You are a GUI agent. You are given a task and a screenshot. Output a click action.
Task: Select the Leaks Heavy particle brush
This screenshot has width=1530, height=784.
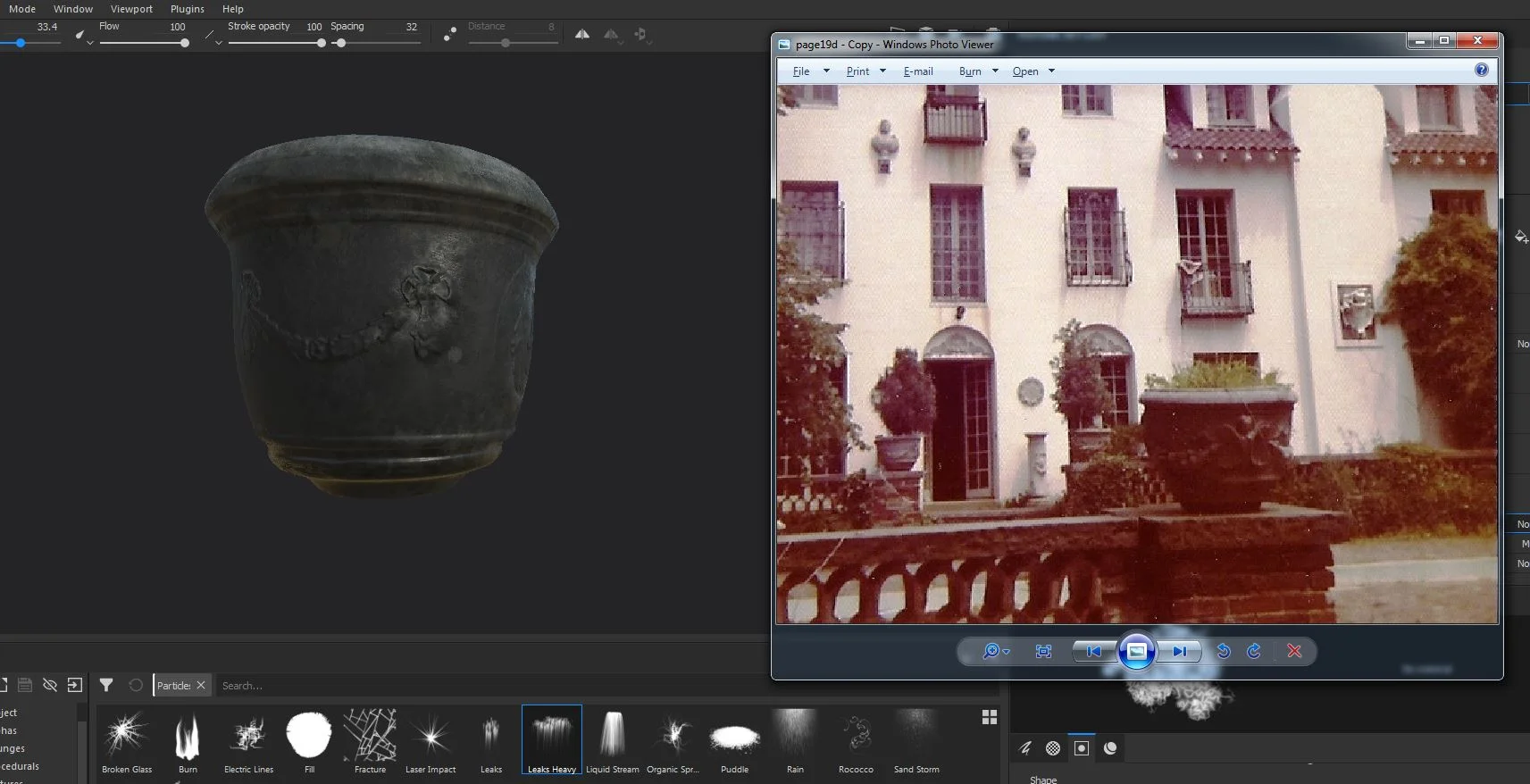(552, 740)
